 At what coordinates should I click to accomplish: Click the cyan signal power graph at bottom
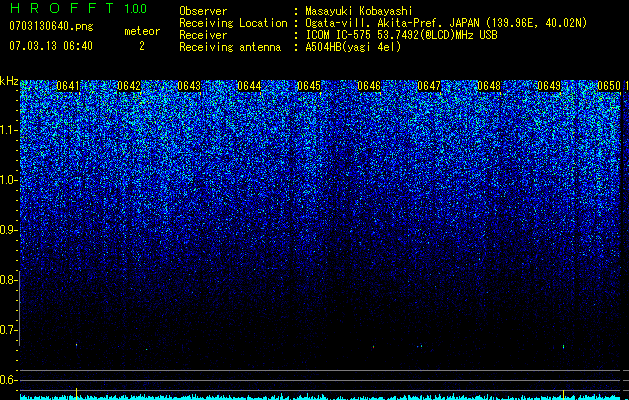click(x=320, y=397)
